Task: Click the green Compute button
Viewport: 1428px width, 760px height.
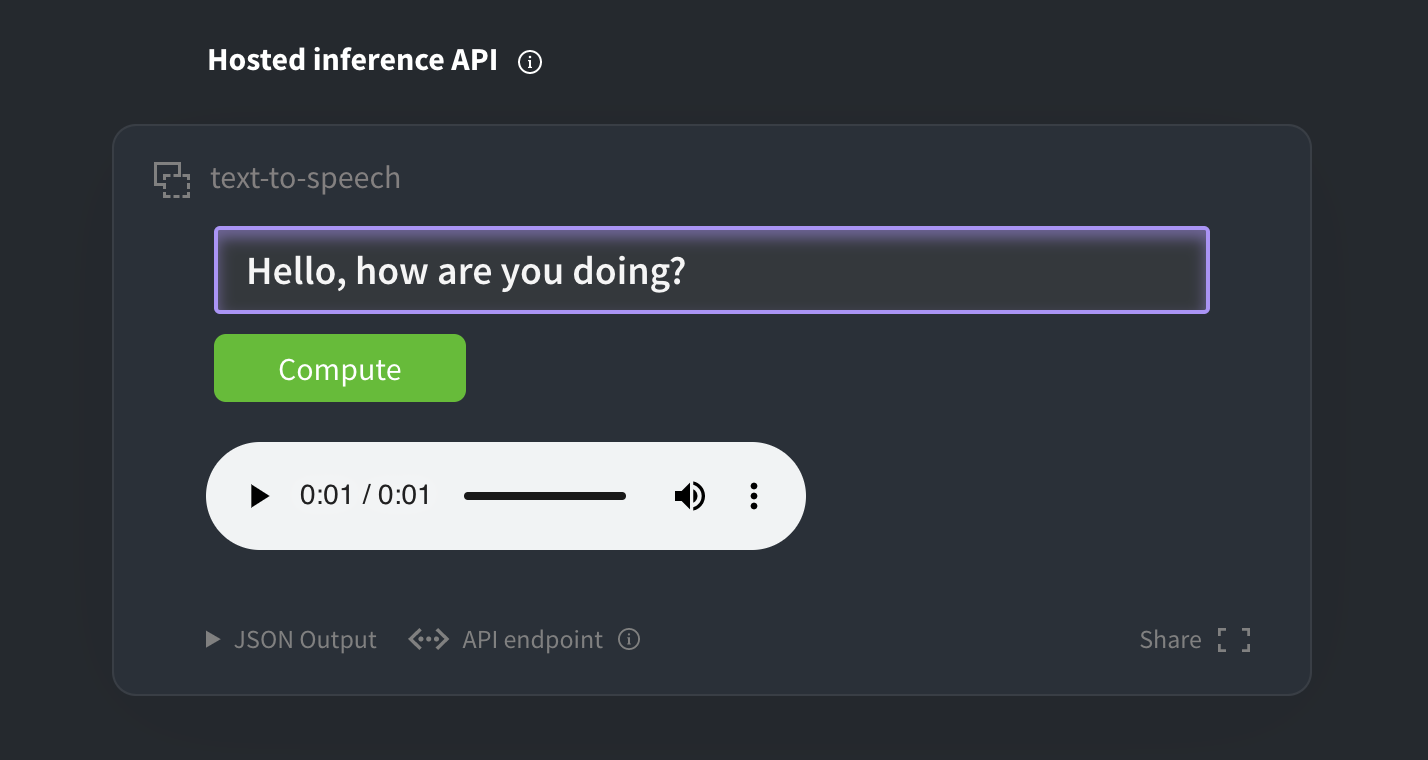Action: pyautogui.click(x=340, y=368)
